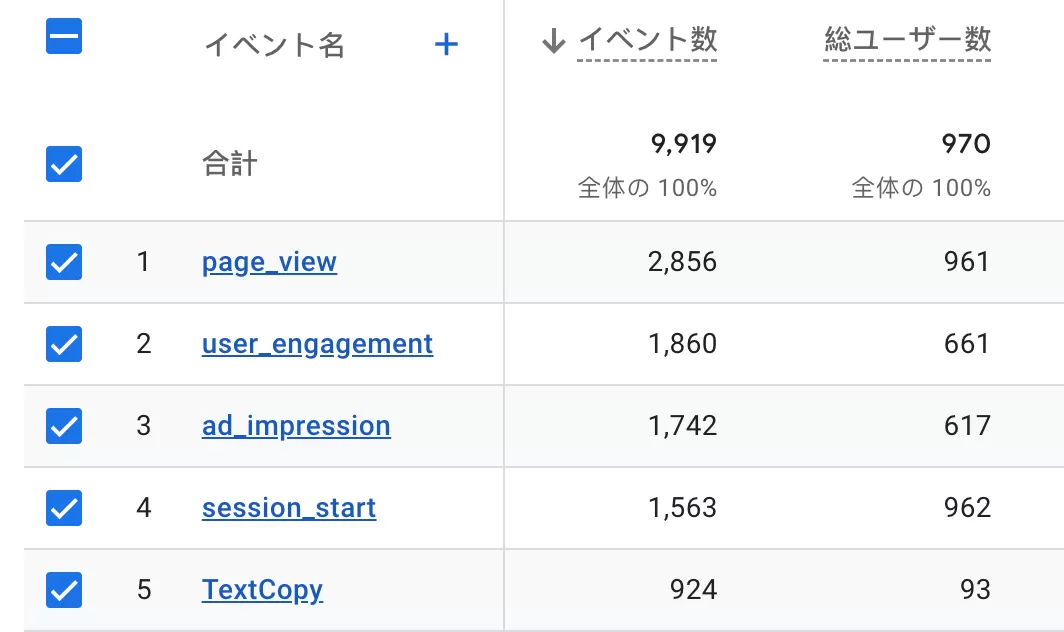The height and width of the screenshot is (632, 1064).
Task: Click the イベント名 column header
Action: (x=274, y=45)
